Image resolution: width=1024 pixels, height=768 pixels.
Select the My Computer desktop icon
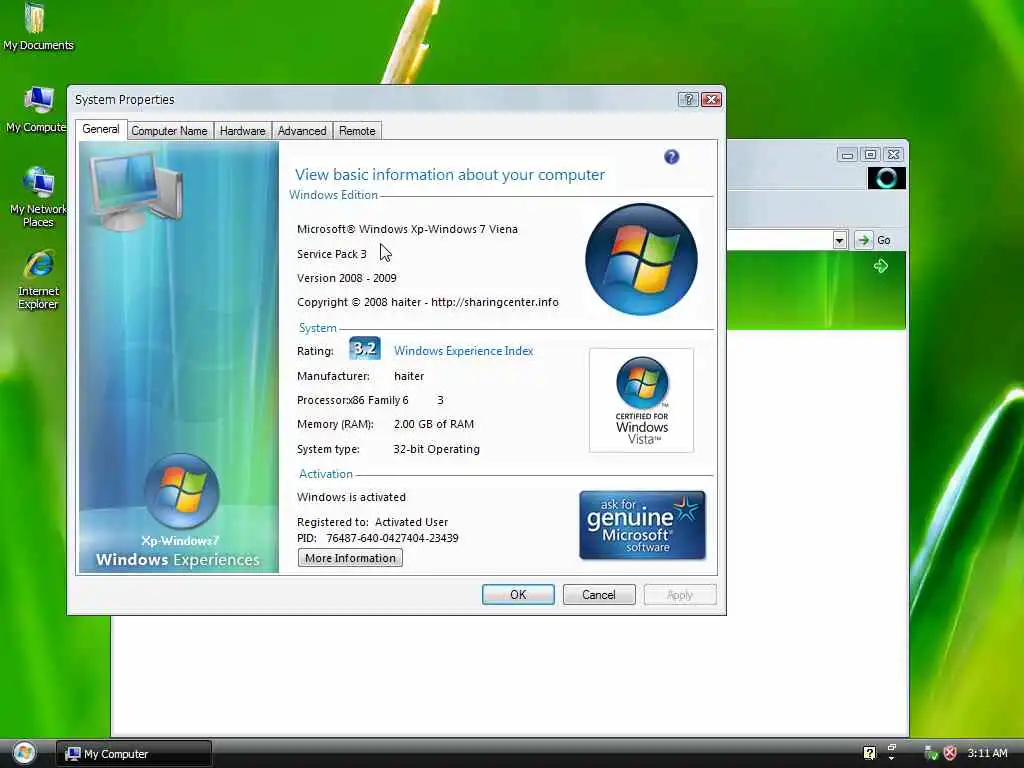pyautogui.click(x=37, y=110)
